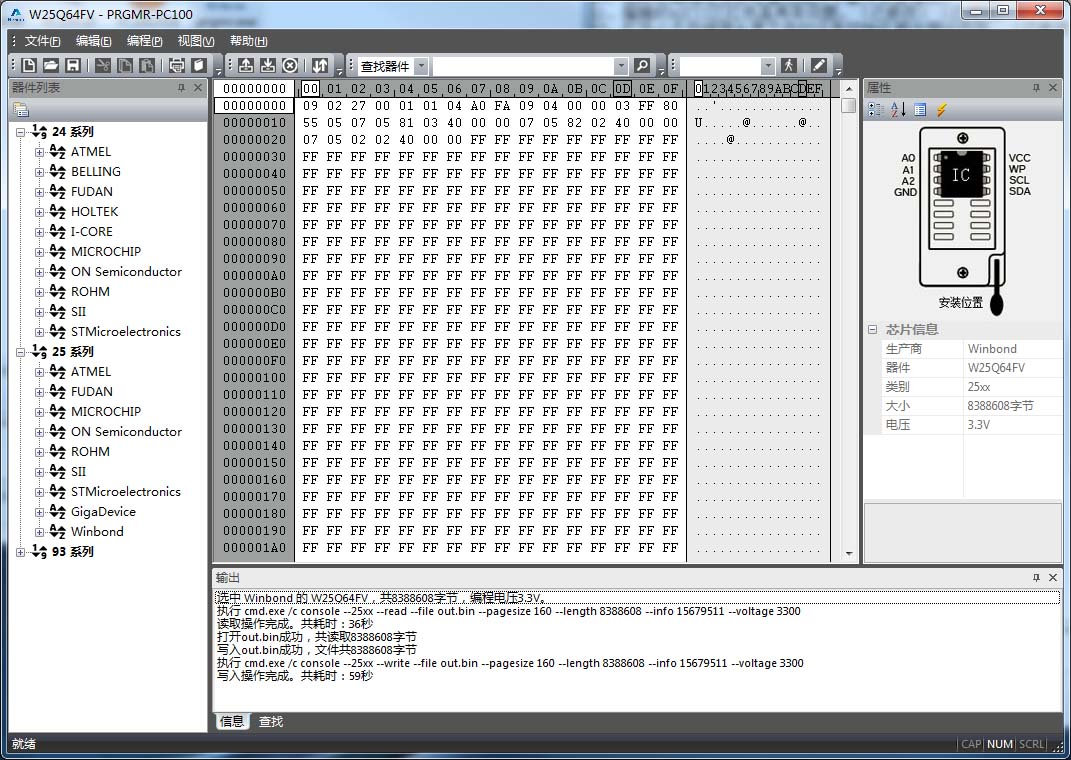Expand BELLING in 24 系列
Viewport: 1071px width, 760px height.
tap(40, 172)
